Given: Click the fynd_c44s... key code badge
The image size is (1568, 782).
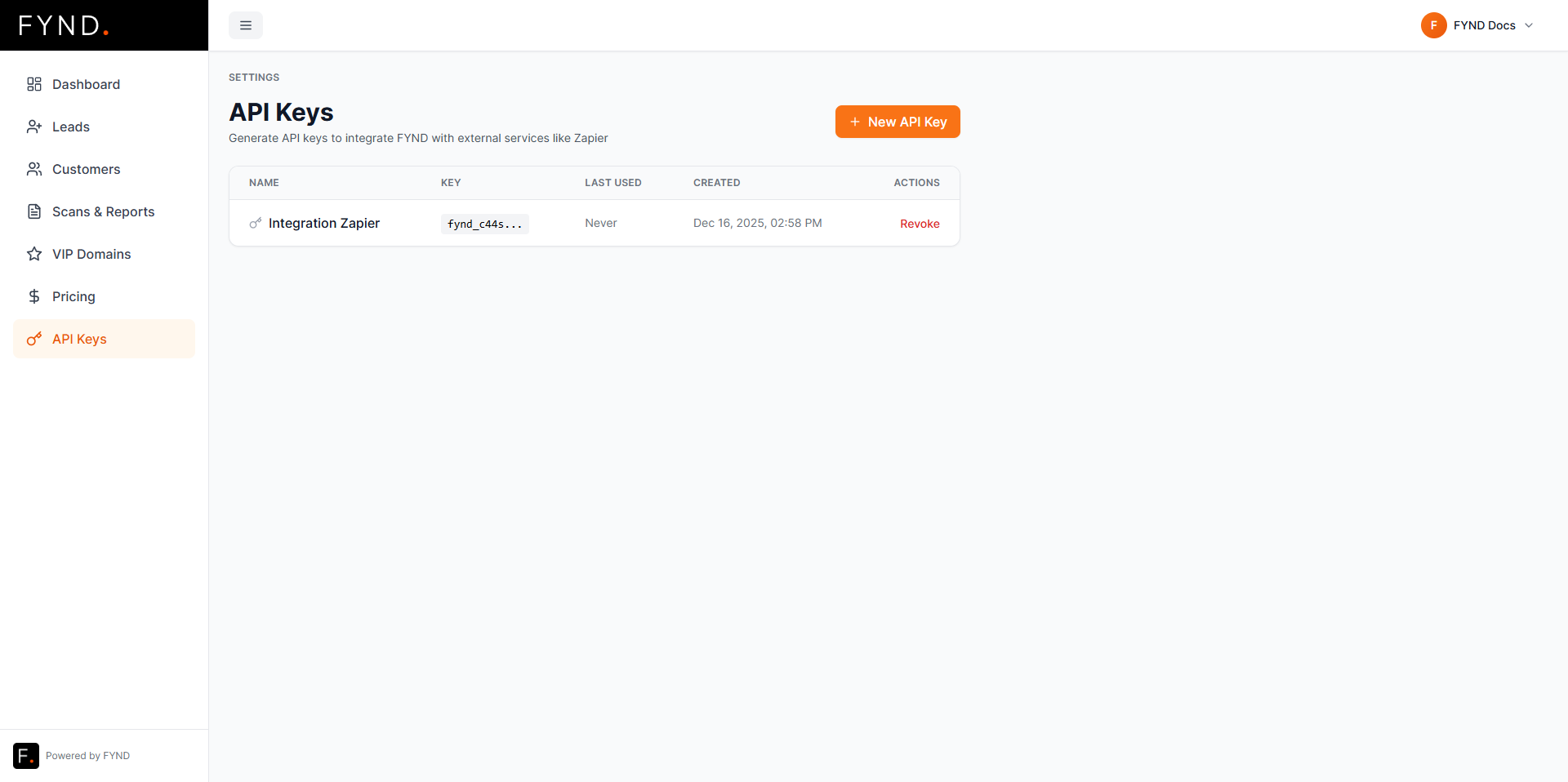Looking at the screenshot, I should coord(484,224).
